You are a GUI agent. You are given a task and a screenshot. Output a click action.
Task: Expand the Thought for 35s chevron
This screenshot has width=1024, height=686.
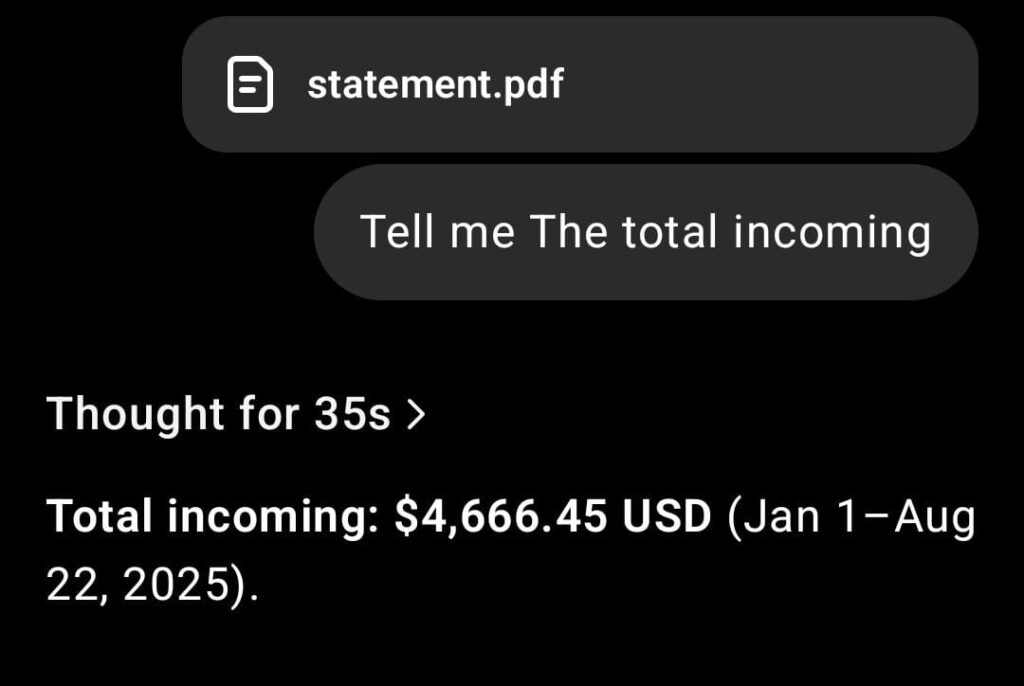[417, 413]
